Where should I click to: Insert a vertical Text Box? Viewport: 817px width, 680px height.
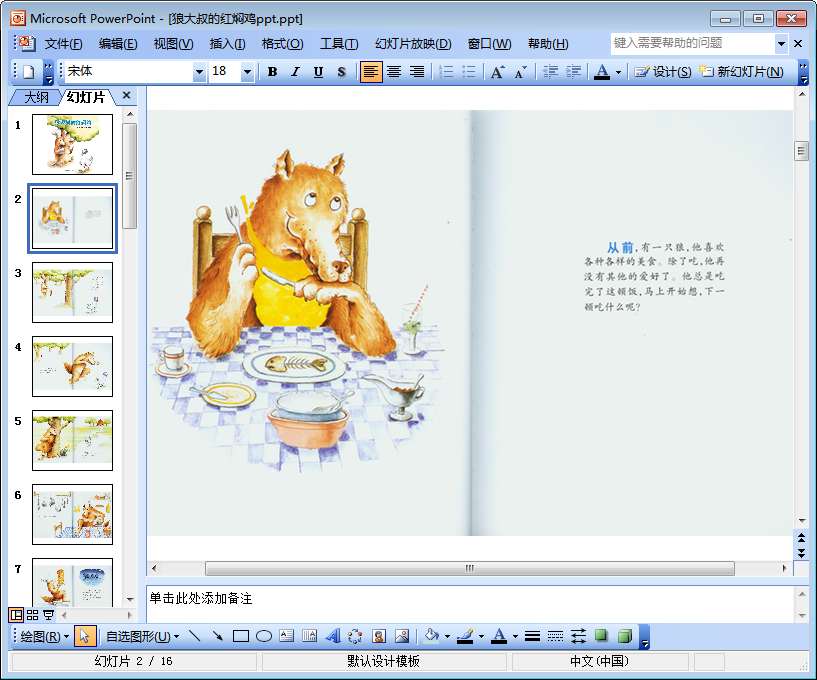[310, 636]
